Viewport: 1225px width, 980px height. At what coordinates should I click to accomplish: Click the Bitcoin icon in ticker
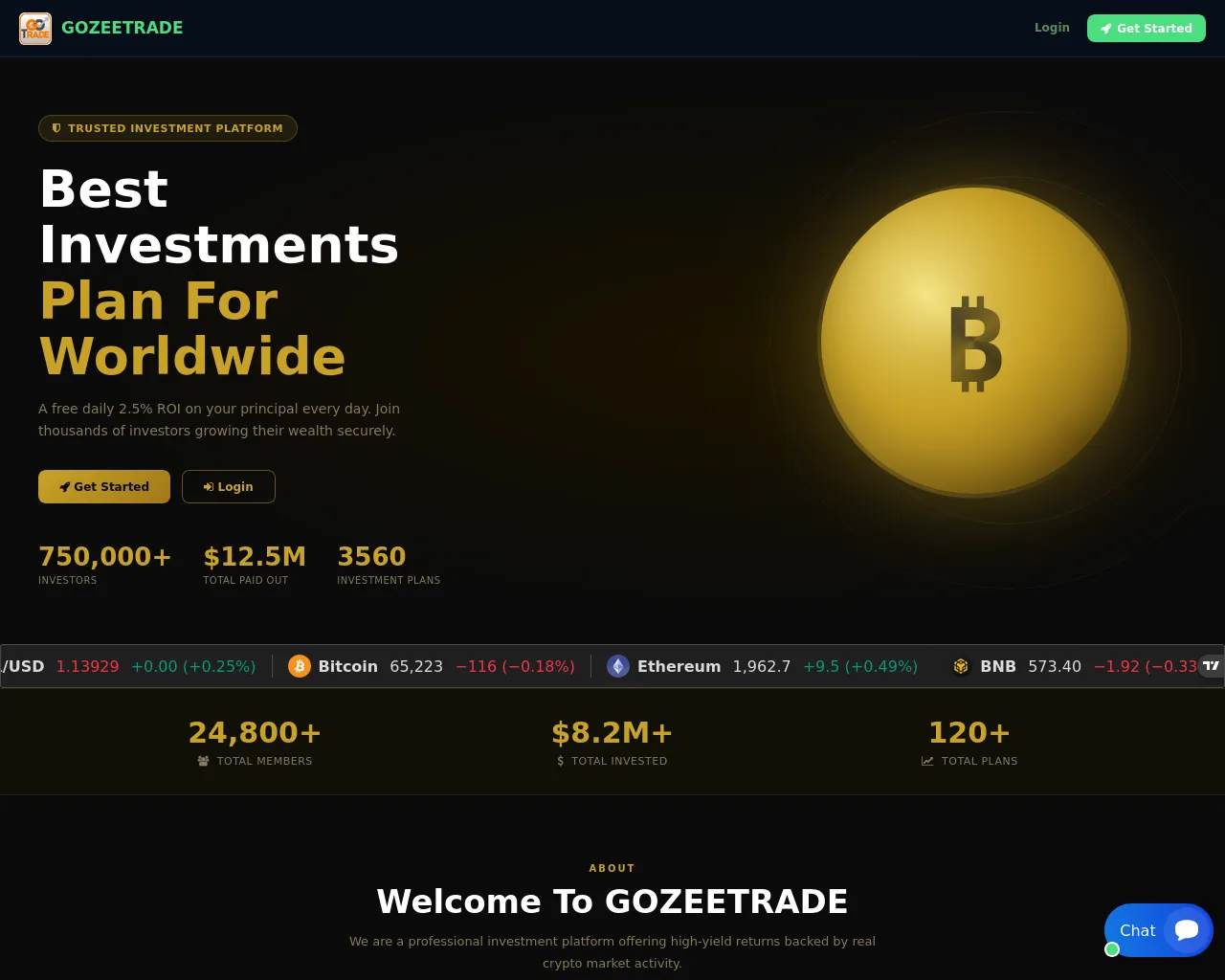coord(300,666)
